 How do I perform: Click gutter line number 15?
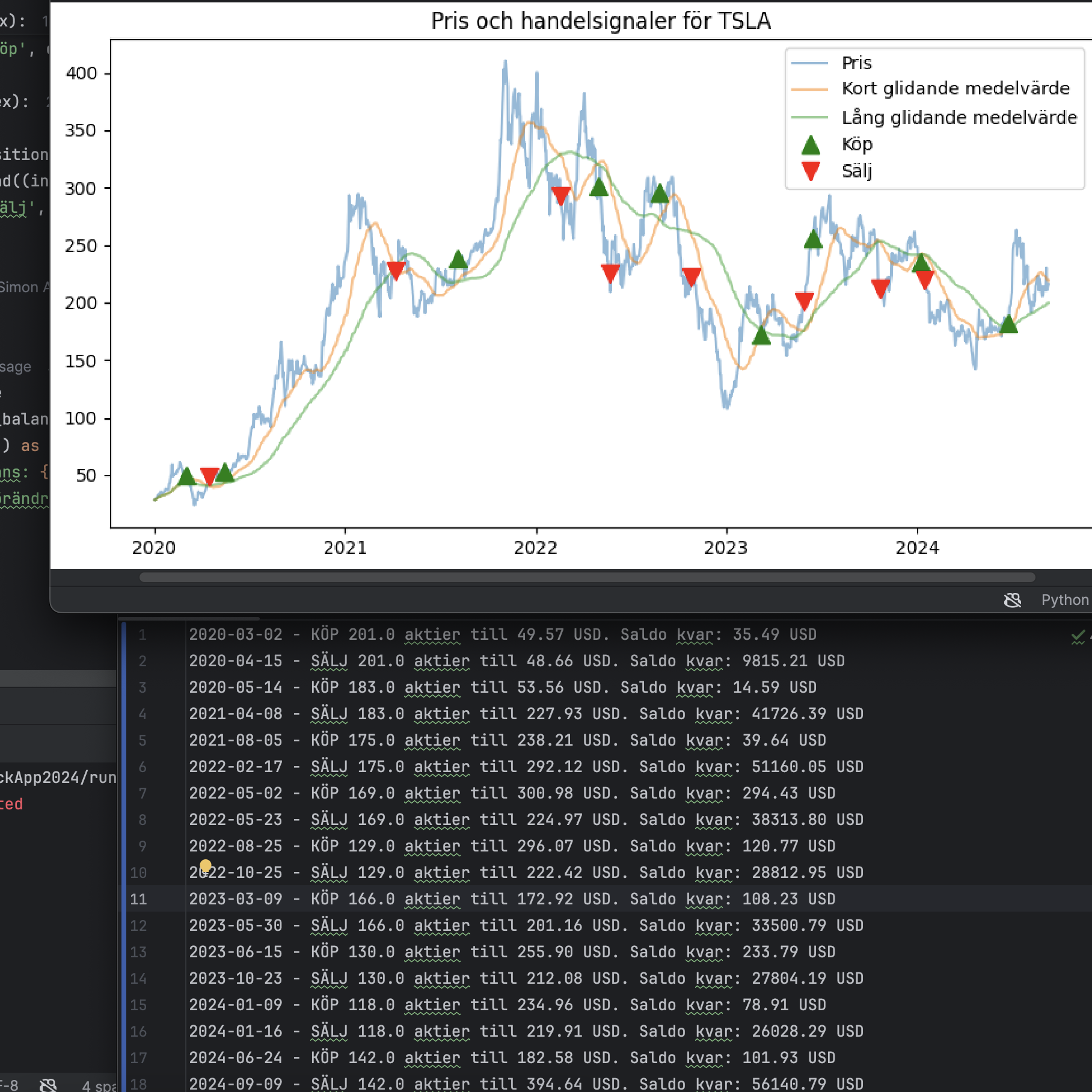138,1005
